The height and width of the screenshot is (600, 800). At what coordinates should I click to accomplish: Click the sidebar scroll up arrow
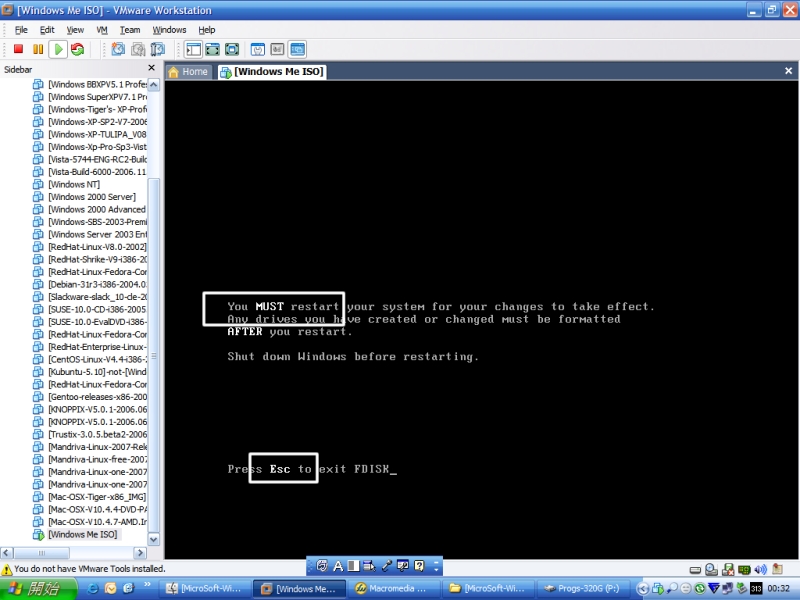coord(154,85)
